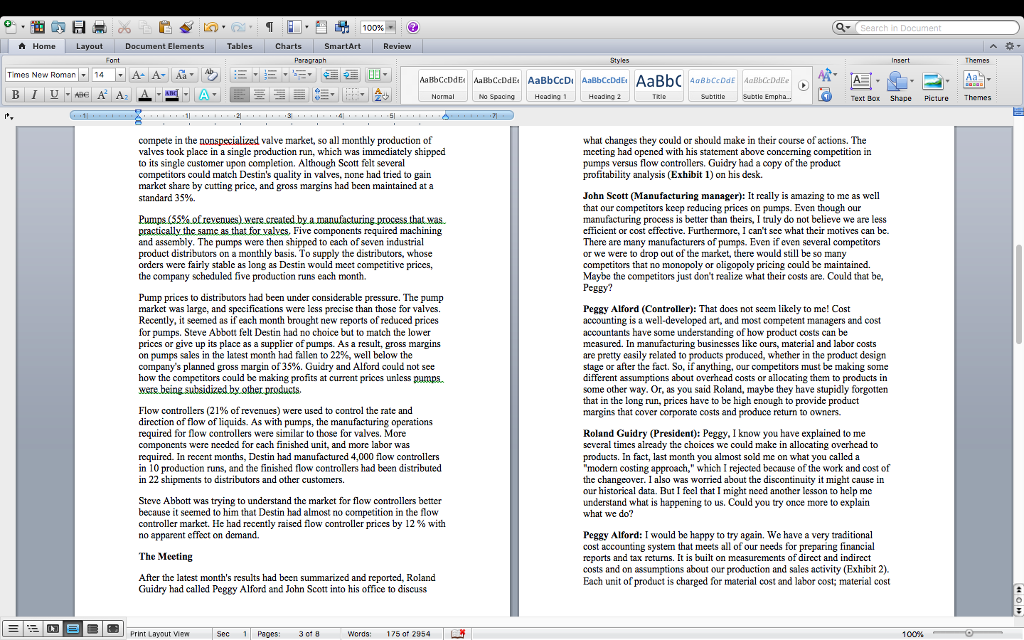Click the Search in Document field
The height and width of the screenshot is (640, 1024).
(x=936, y=27)
